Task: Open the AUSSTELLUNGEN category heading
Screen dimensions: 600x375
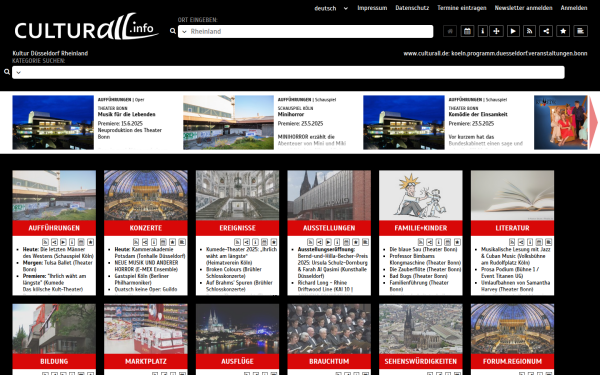Action: (x=329, y=228)
